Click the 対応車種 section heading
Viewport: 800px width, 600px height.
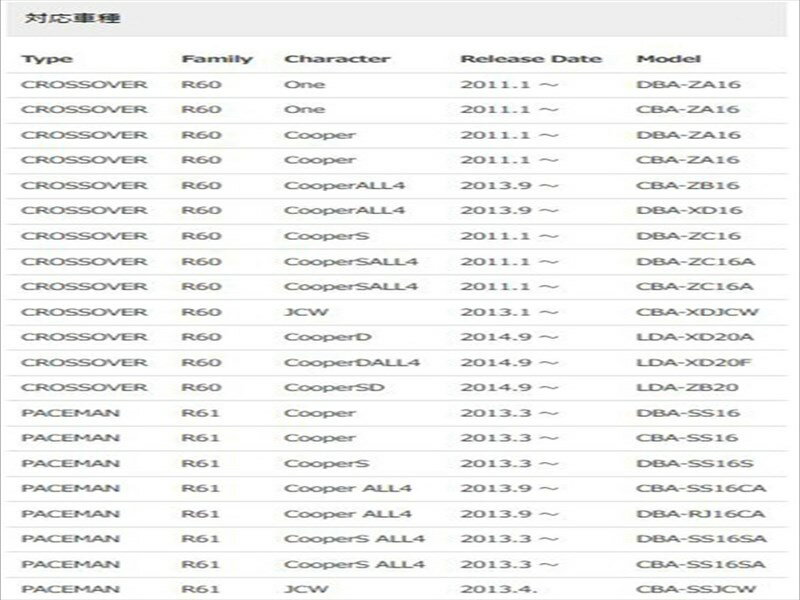(x=61, y=18)
